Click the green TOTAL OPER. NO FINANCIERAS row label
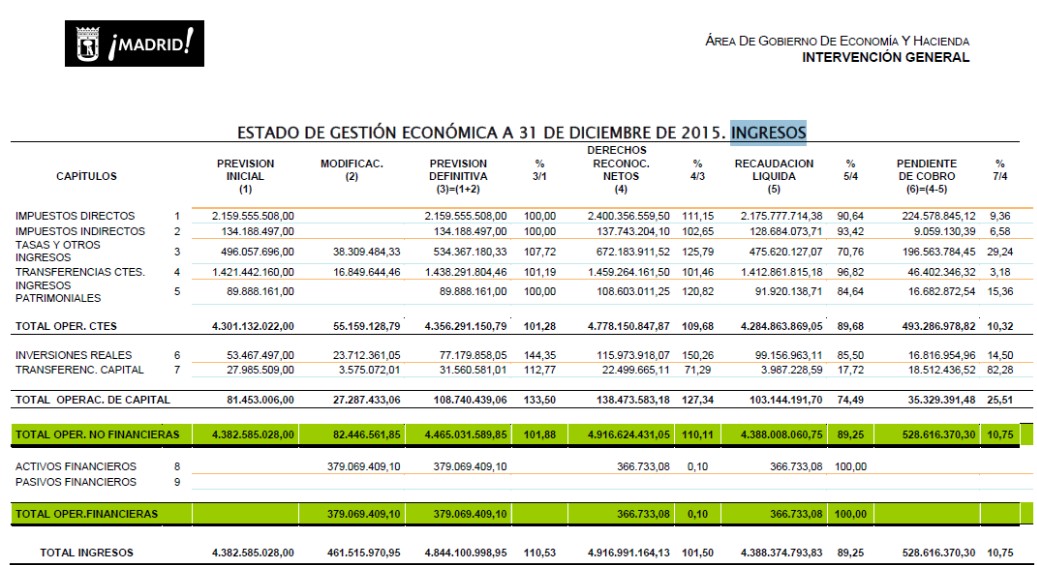 97,434
